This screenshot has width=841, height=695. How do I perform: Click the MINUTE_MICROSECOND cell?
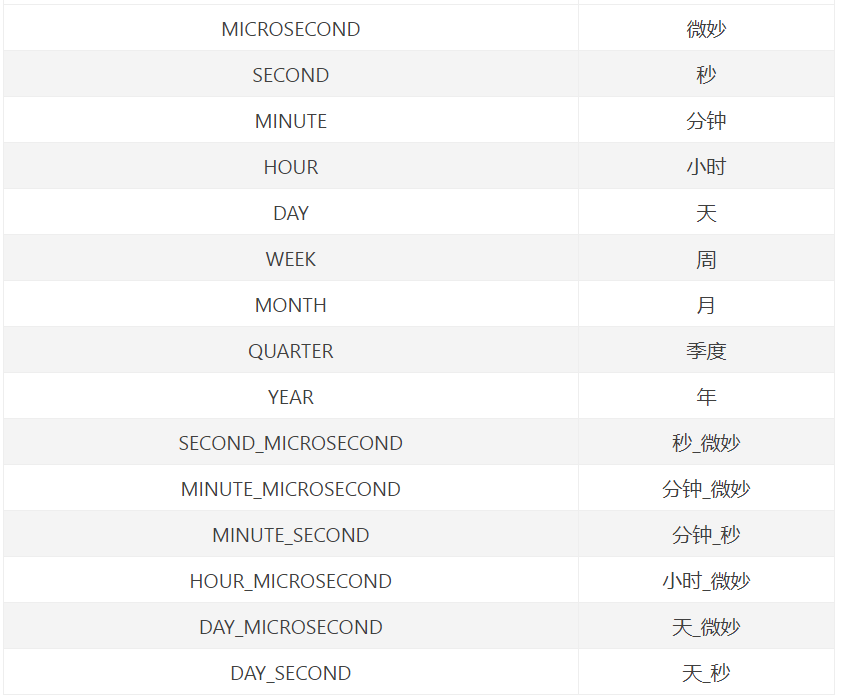pyautogui.click(x=291, y=489)
